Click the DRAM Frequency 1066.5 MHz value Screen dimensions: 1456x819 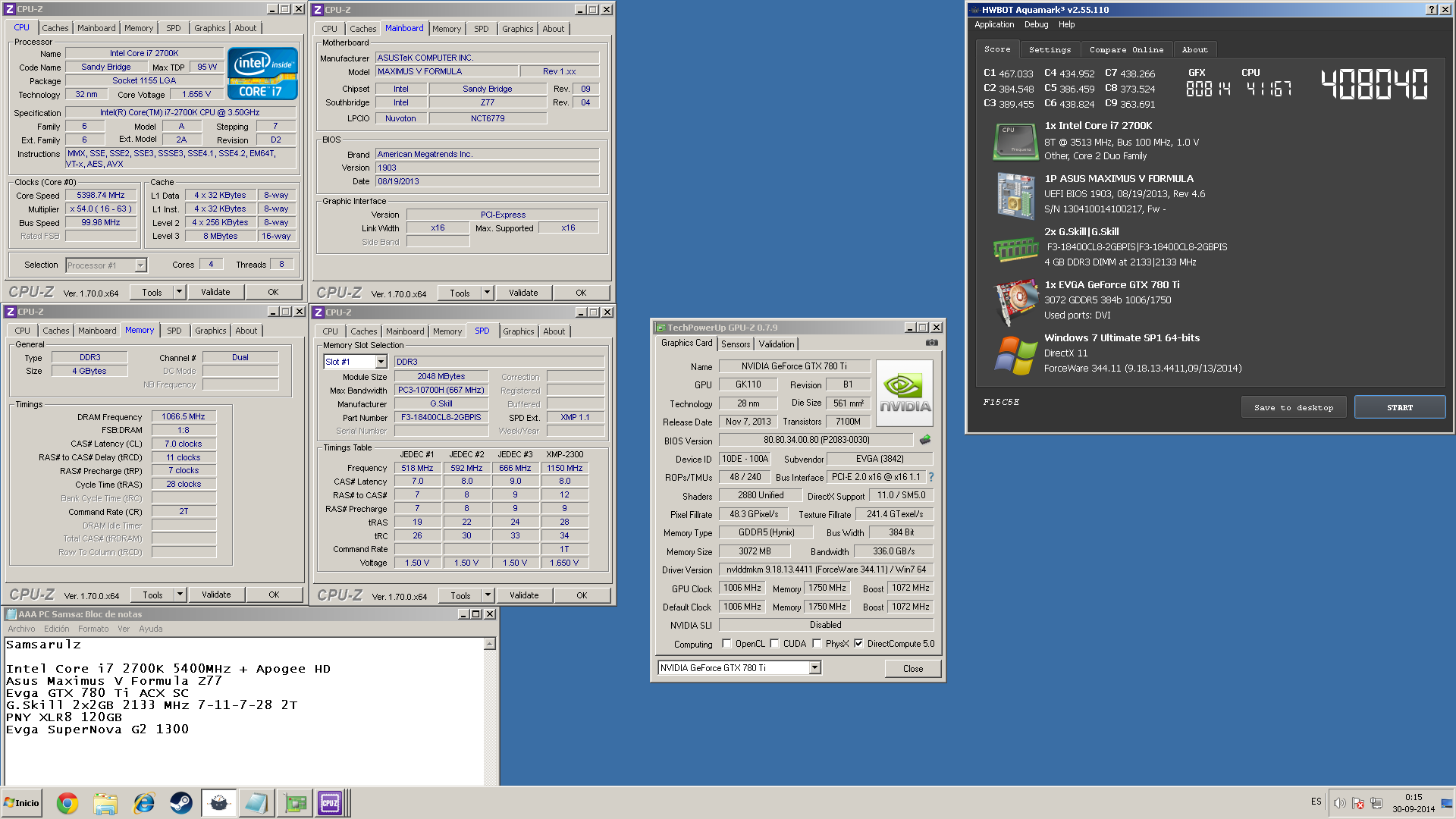tap(184, 416)
